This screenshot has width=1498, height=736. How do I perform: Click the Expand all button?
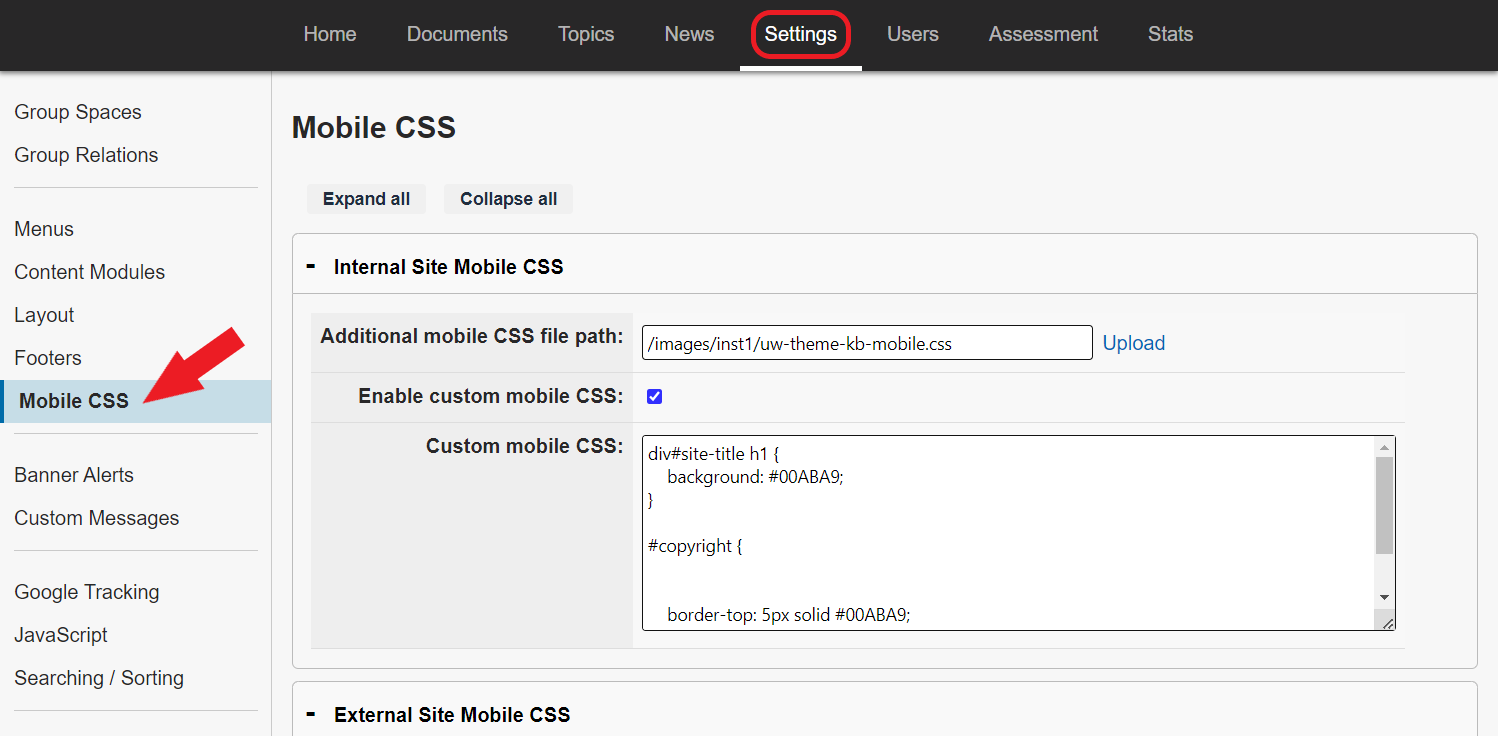point(366,199)
